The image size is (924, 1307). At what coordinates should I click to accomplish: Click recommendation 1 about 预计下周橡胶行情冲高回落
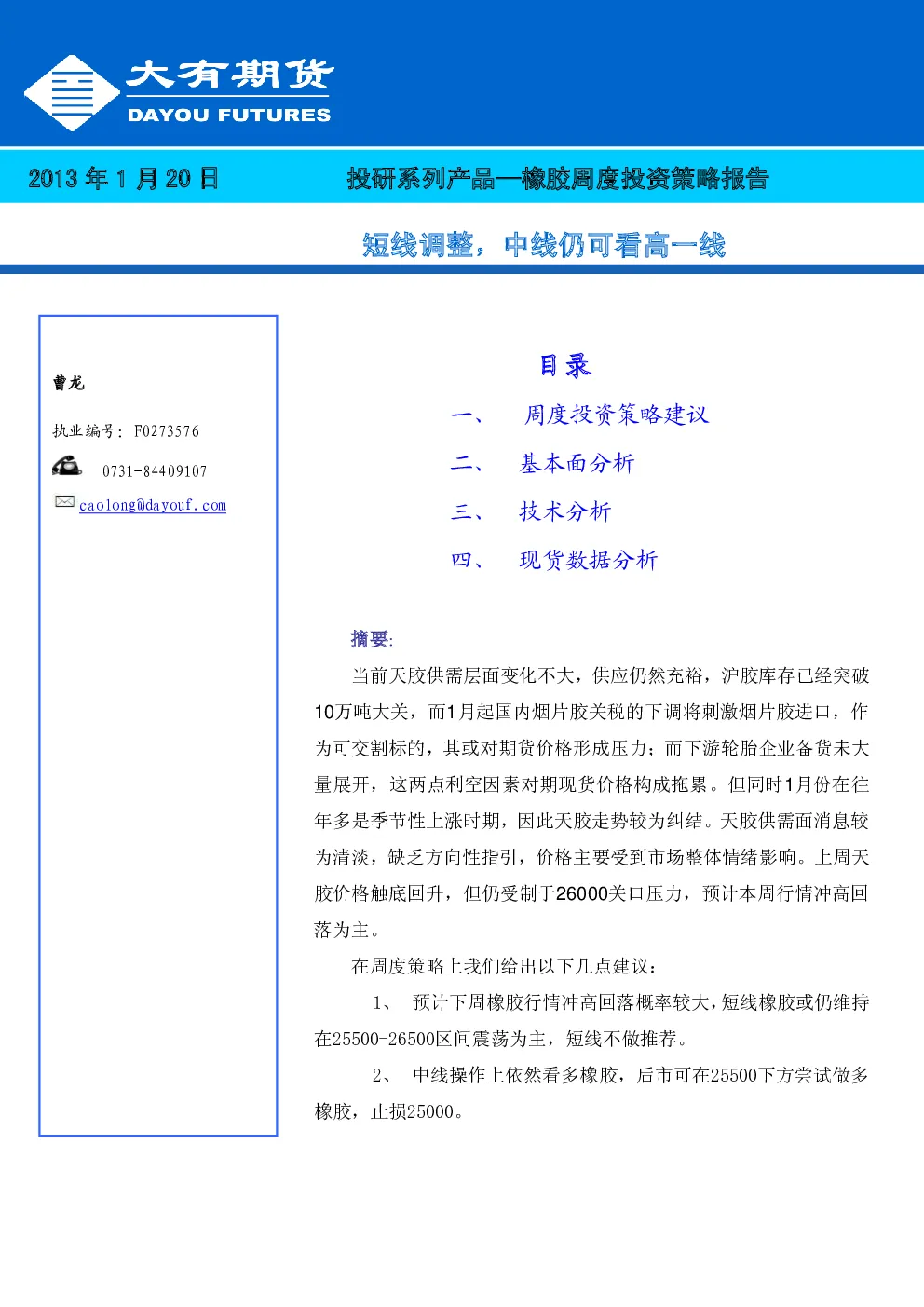620,1002
